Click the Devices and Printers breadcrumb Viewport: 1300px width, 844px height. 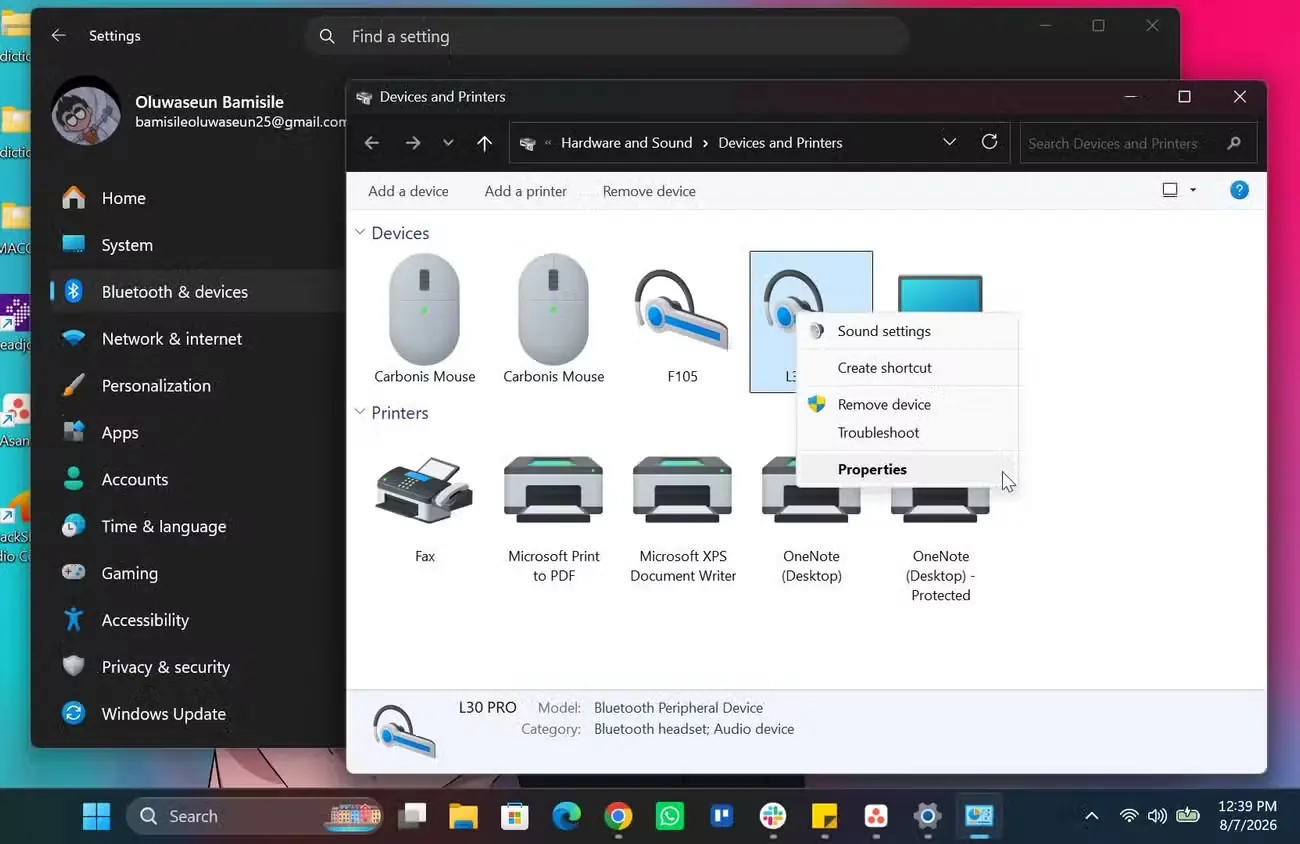point(780,143)
